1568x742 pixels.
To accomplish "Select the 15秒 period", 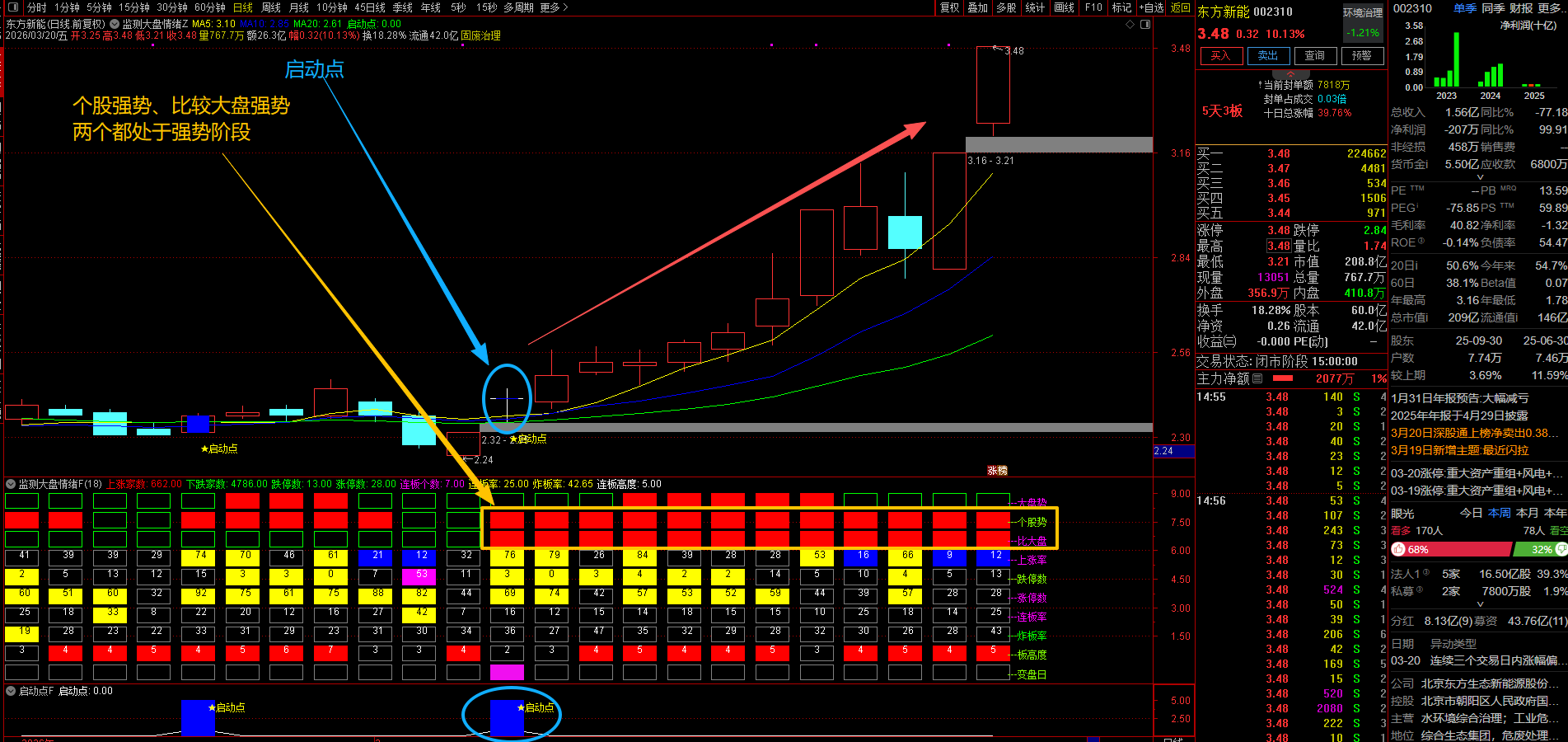I will point(486,7).
